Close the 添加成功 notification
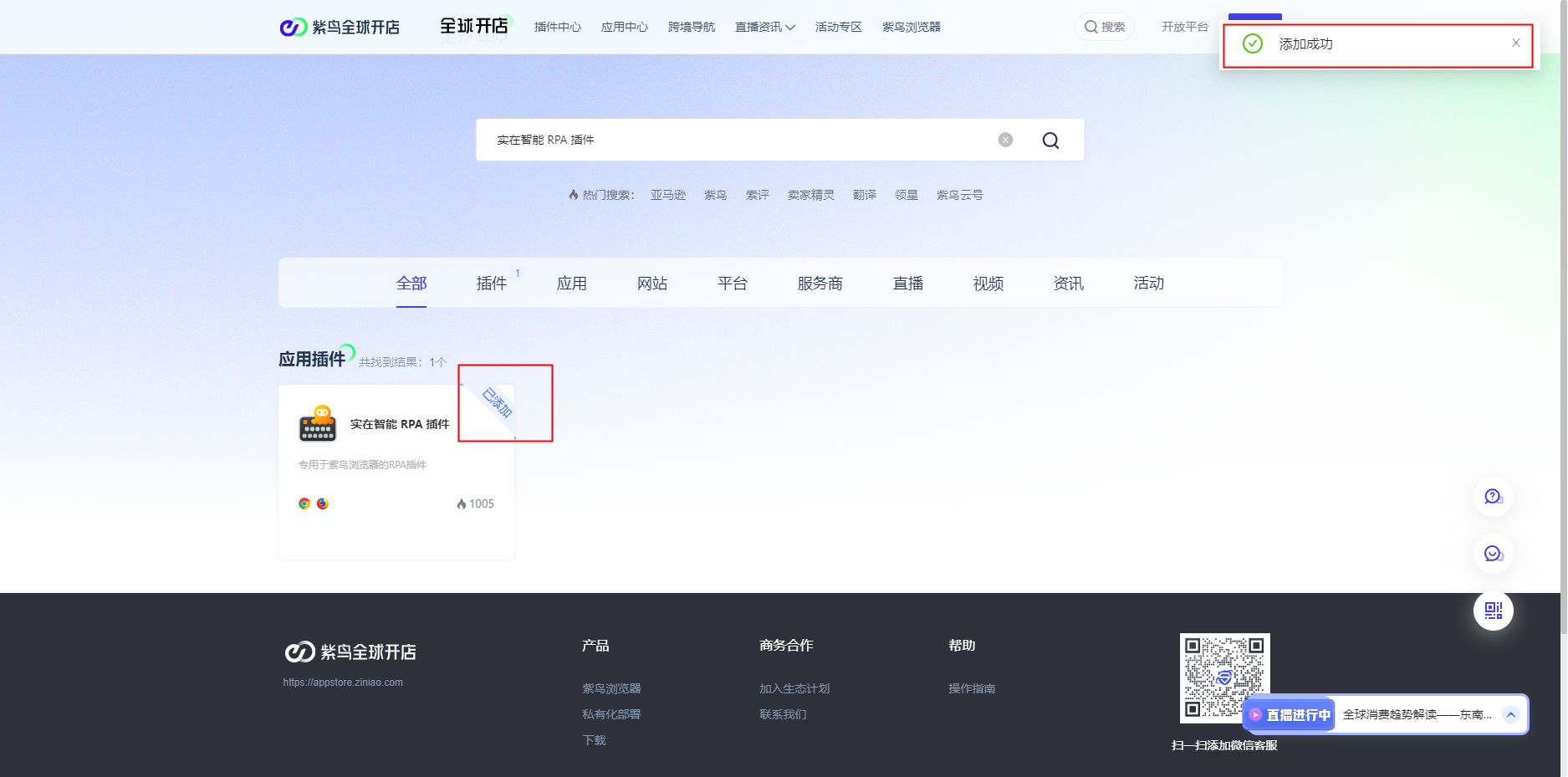 1515,43
